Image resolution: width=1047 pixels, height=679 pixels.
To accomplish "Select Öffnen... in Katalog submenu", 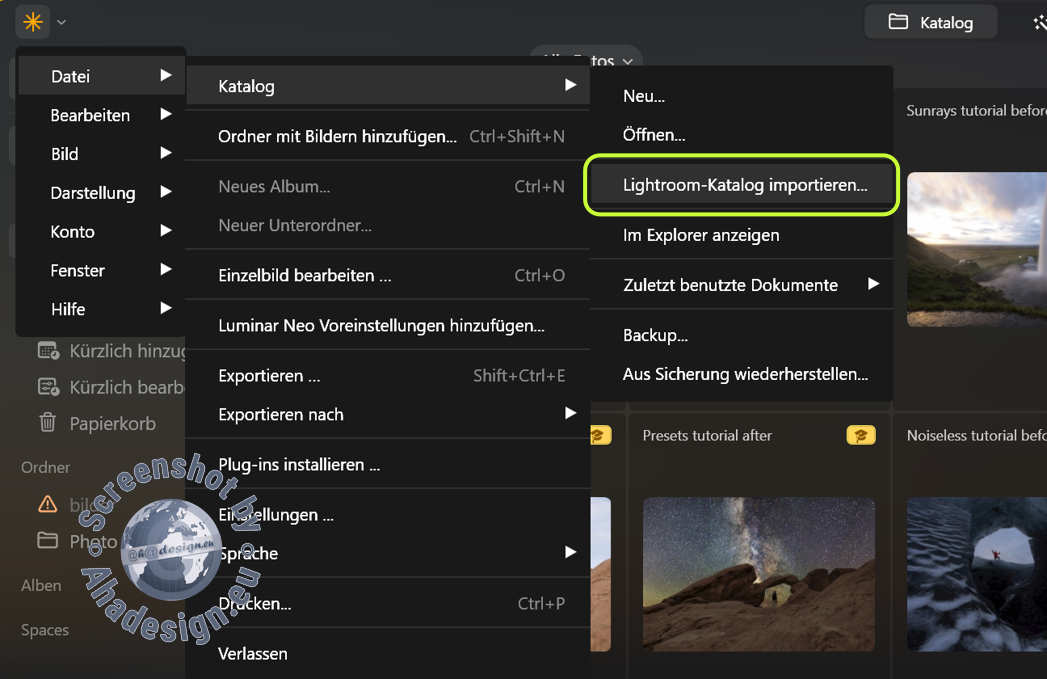I will click(742, 134).
